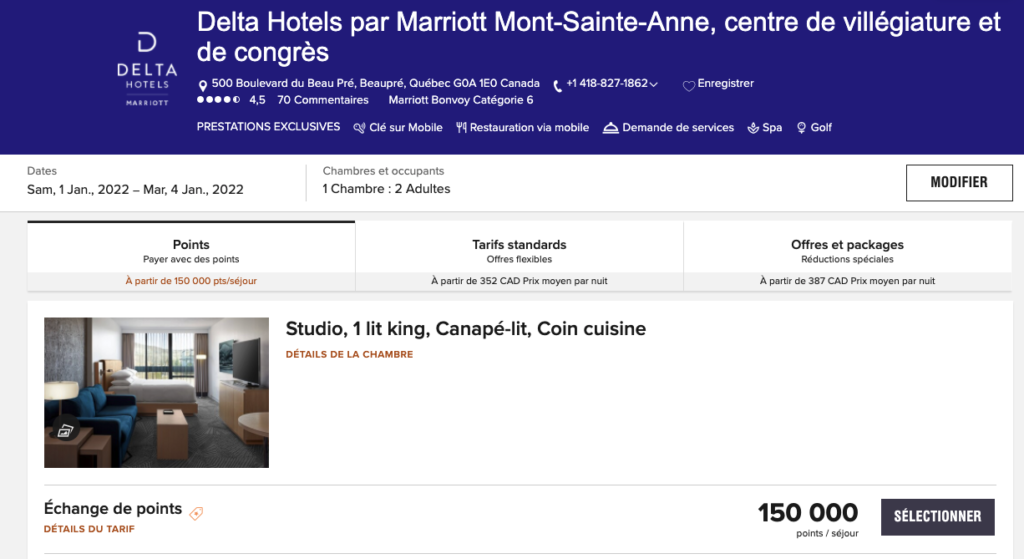Click the location pin icon by address

tap(203, 85)
